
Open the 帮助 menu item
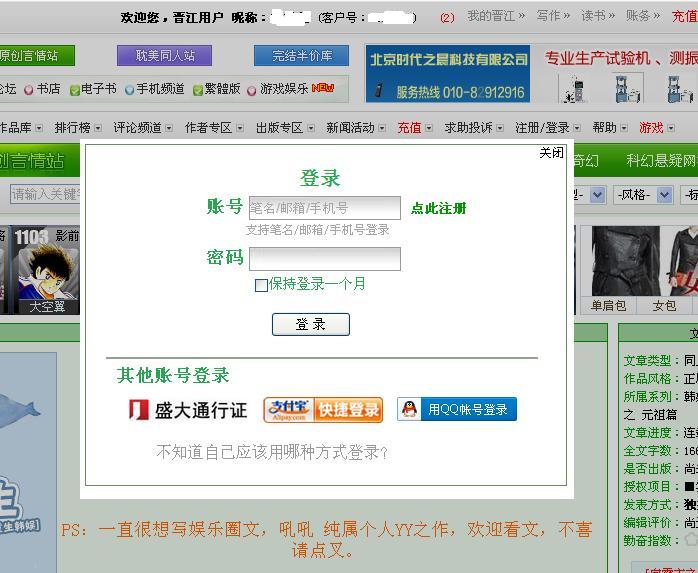pyautogui.click(x=604, y=128)
